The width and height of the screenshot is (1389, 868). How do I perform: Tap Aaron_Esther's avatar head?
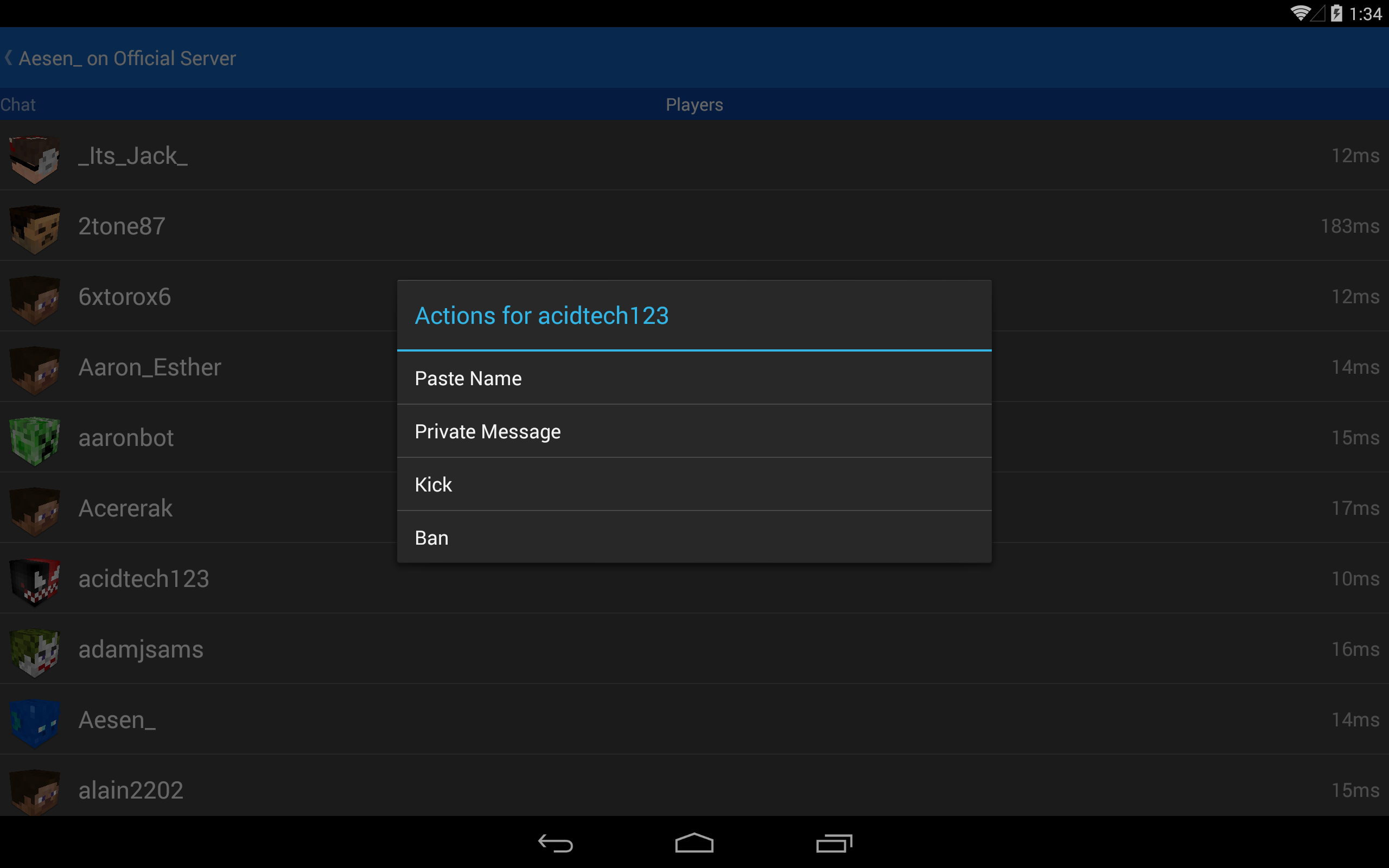point(34,371)
